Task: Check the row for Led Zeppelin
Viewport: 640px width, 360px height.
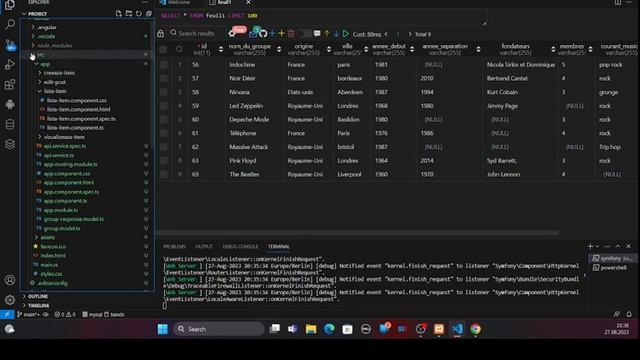Action: 164,106
